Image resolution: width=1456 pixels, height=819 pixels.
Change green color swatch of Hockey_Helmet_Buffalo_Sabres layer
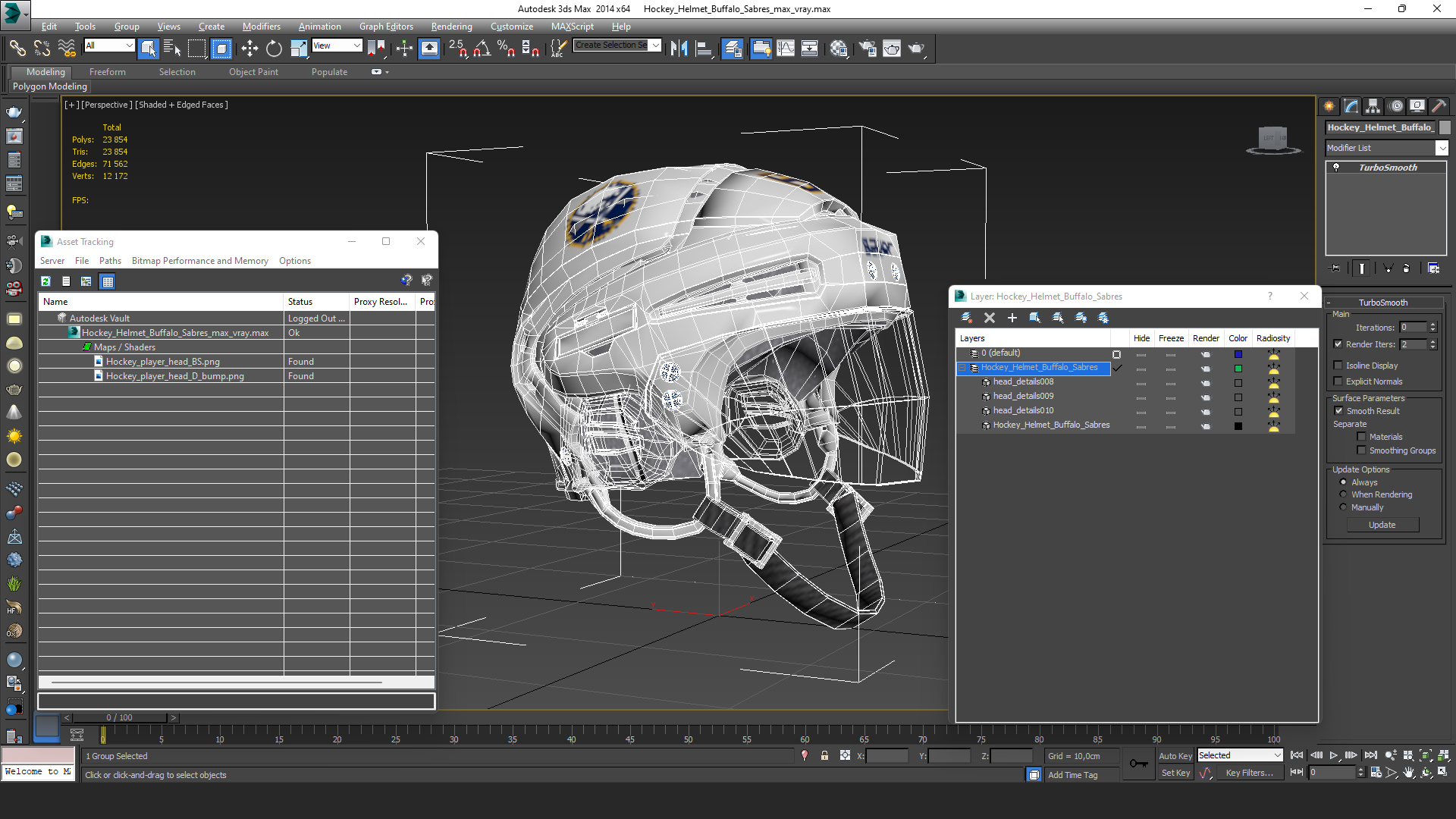click(x=1238, y=369)
